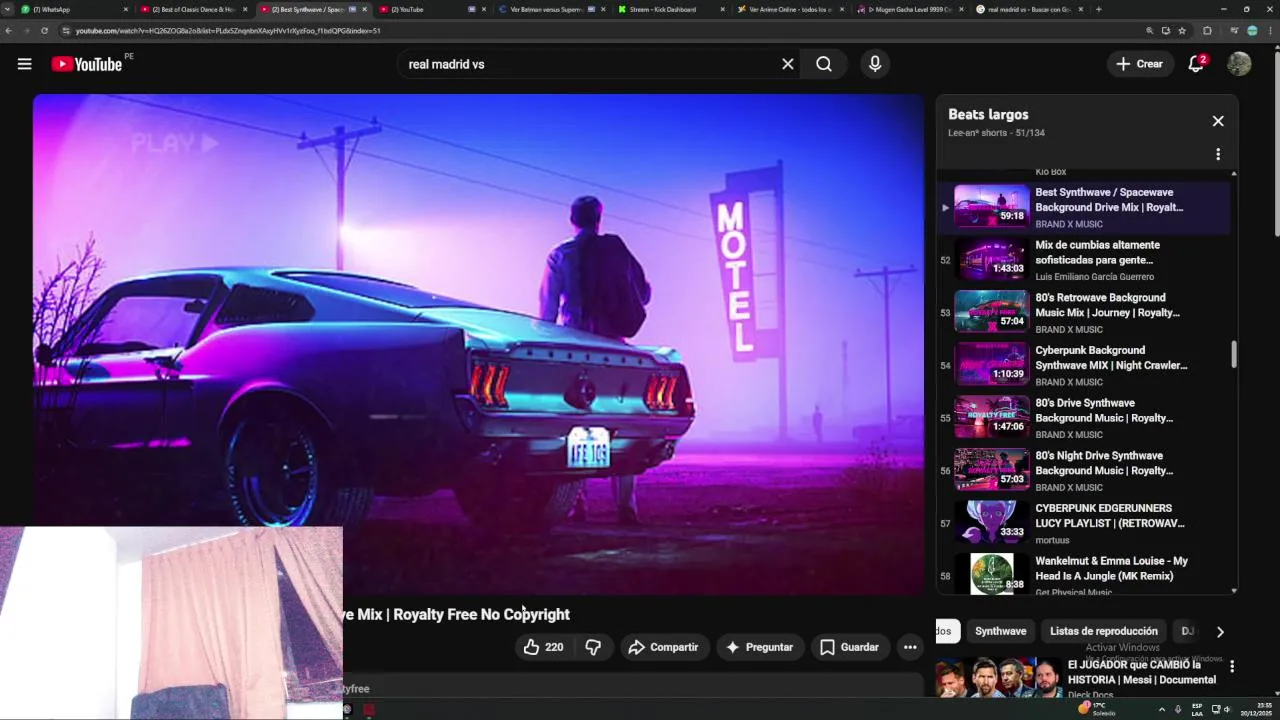Clear the search text with the X icon
This screenshot has width=1280, height=720.
point(788,64)
